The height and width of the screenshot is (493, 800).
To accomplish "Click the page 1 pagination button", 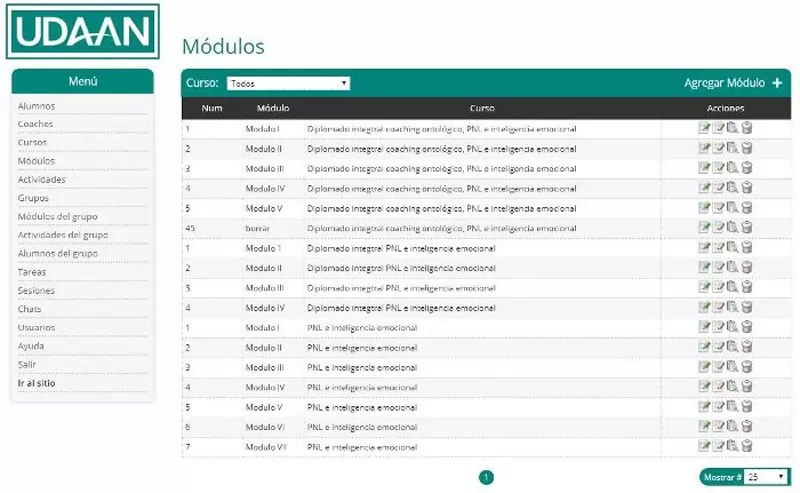I will (x=486, y=478).
